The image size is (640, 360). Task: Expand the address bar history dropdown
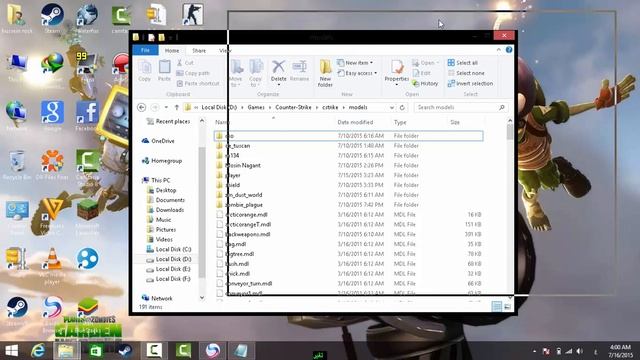(391, 107)
